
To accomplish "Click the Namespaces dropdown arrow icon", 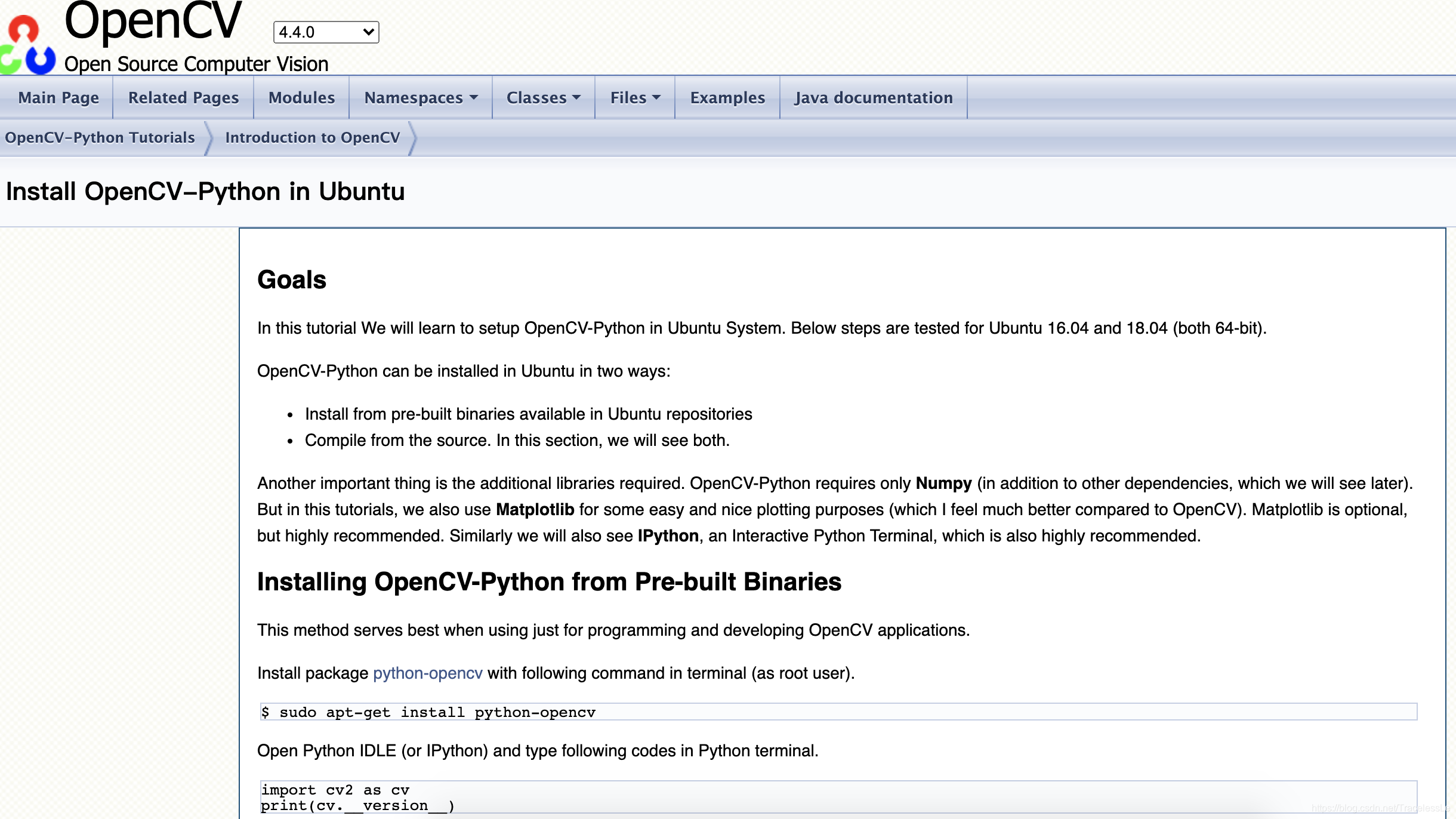I will coord(474,97).
